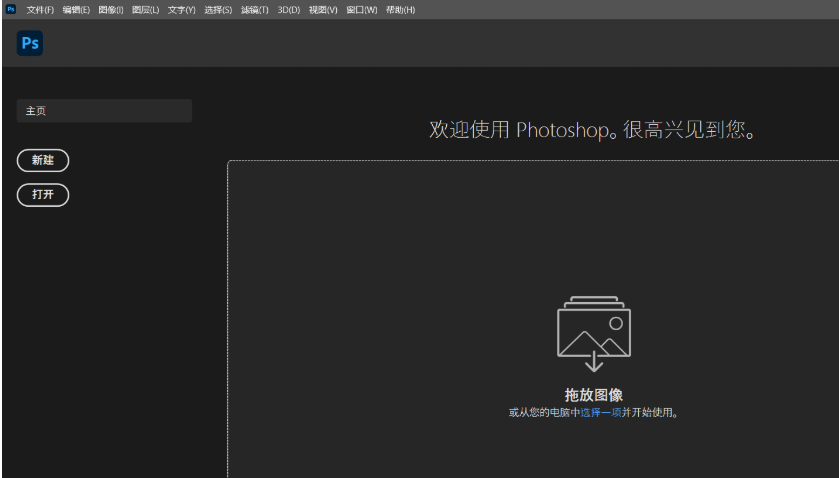
Task: Click the 新建 button
Action: 43,161
